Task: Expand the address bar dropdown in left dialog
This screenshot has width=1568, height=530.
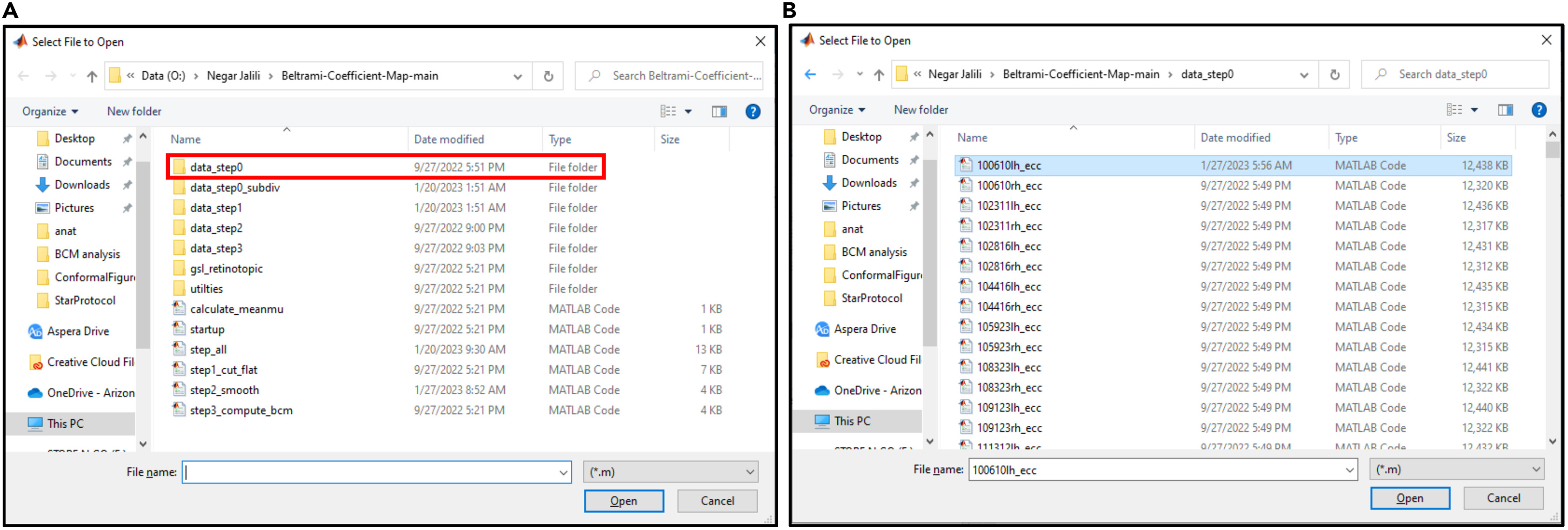Action: tap(517, 76)
